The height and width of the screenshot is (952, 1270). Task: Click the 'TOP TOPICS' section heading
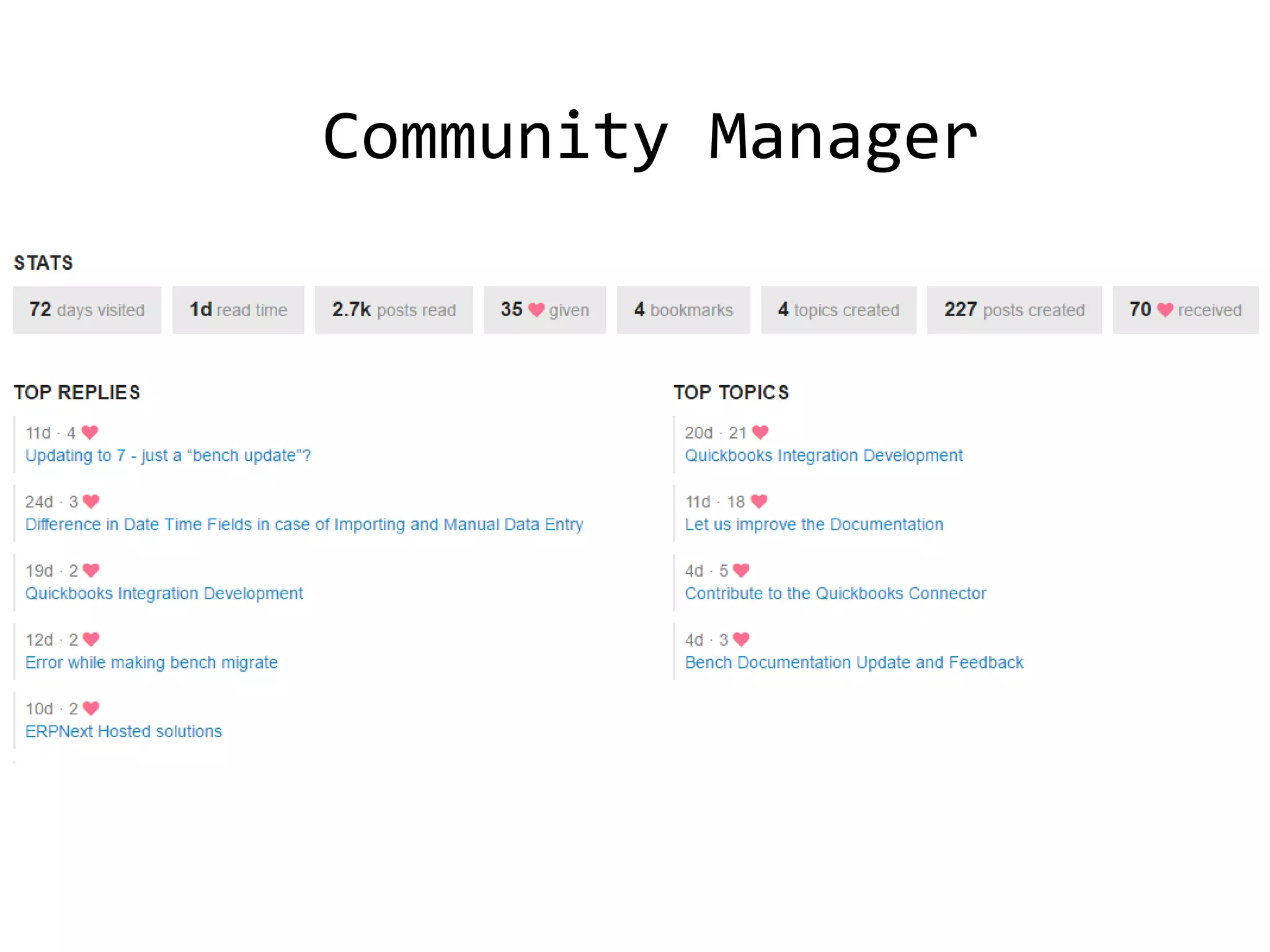tap(731, 393)
